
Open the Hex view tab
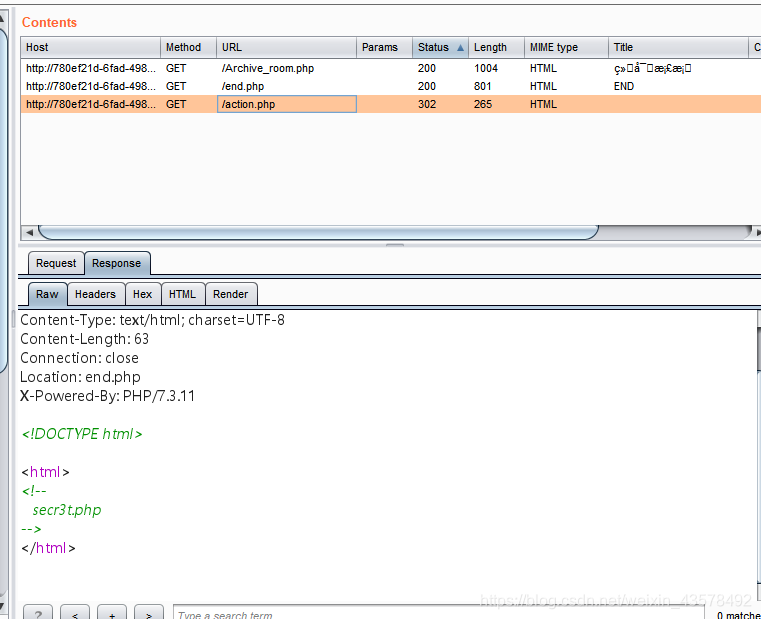[143, 294]
